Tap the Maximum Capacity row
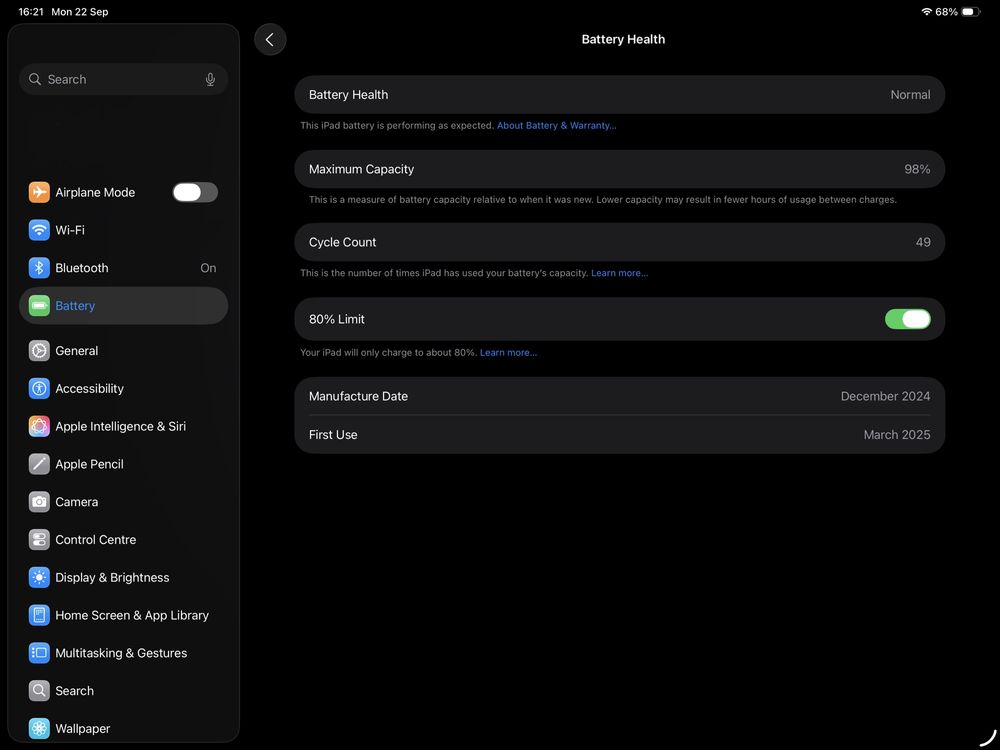 (x=619, y=169)
